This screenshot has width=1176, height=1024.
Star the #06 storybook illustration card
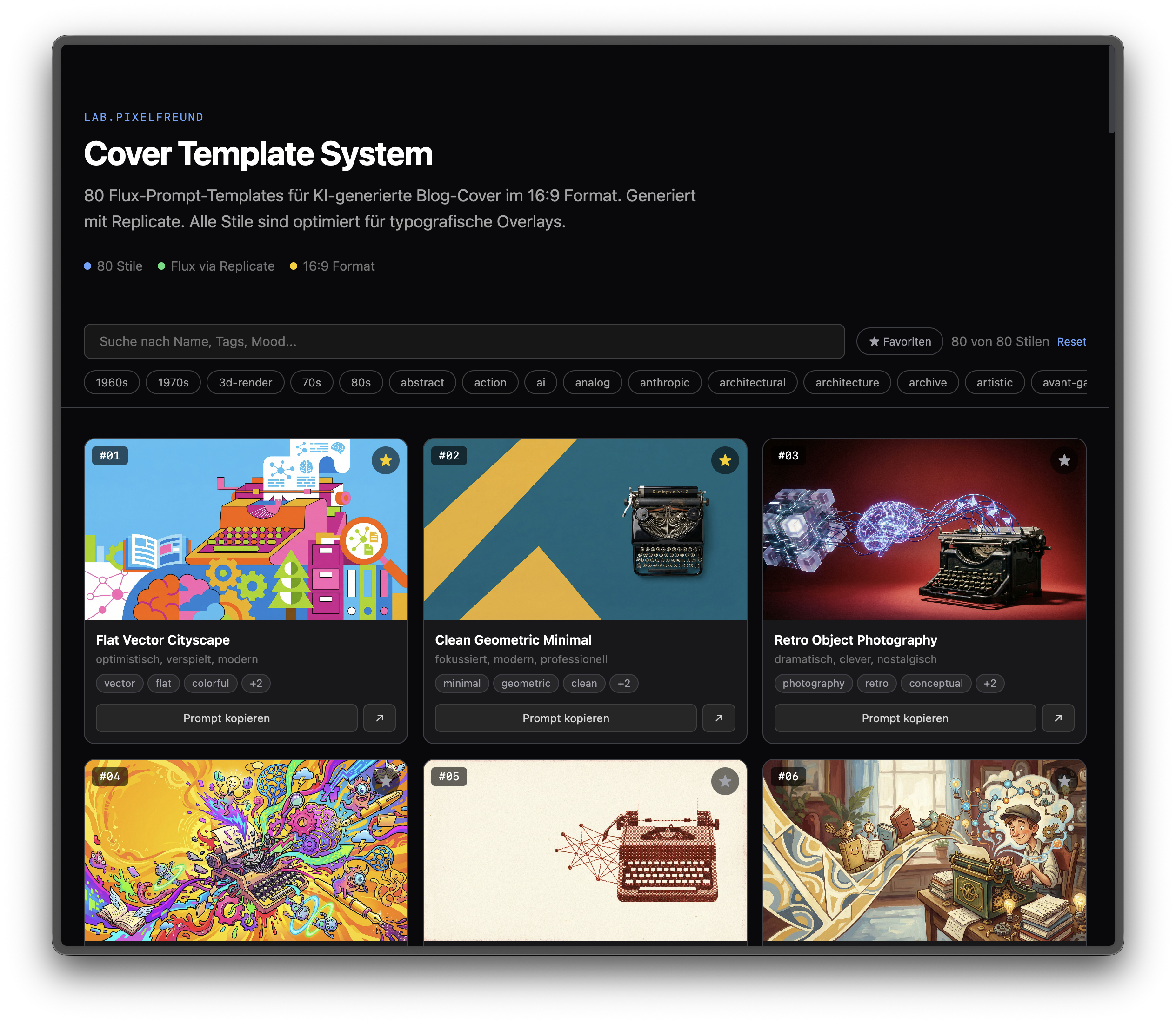click(x=1063, y=781)
